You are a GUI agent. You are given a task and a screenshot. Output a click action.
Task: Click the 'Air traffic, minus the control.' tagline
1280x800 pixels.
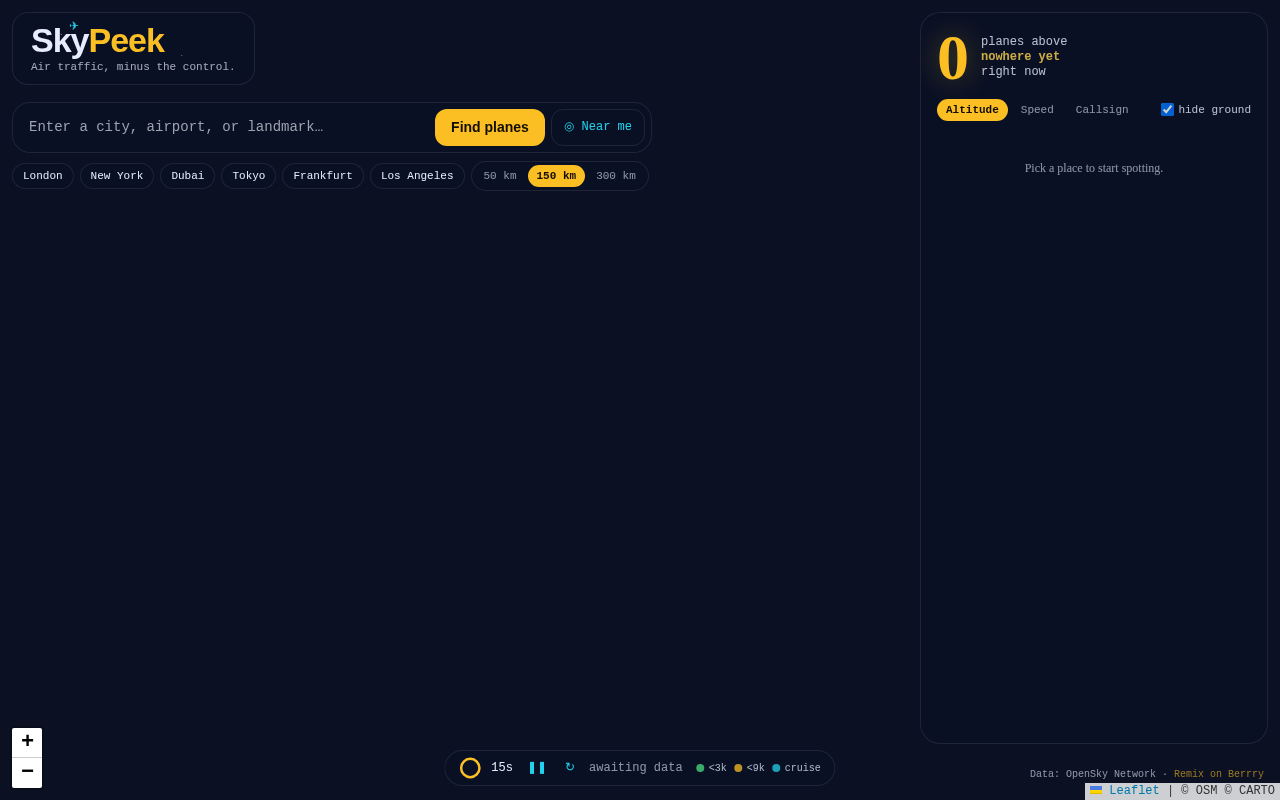tap(133, 67)
